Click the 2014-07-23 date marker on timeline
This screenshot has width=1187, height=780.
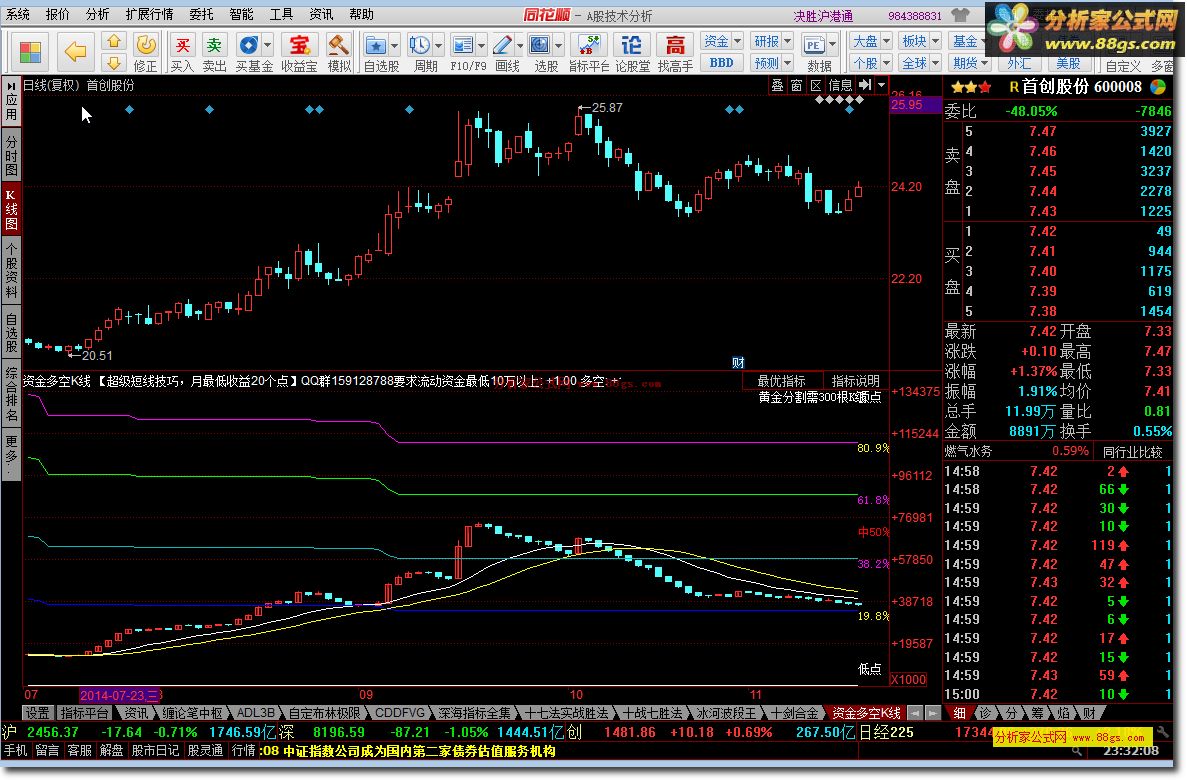[x=119, y=695]
